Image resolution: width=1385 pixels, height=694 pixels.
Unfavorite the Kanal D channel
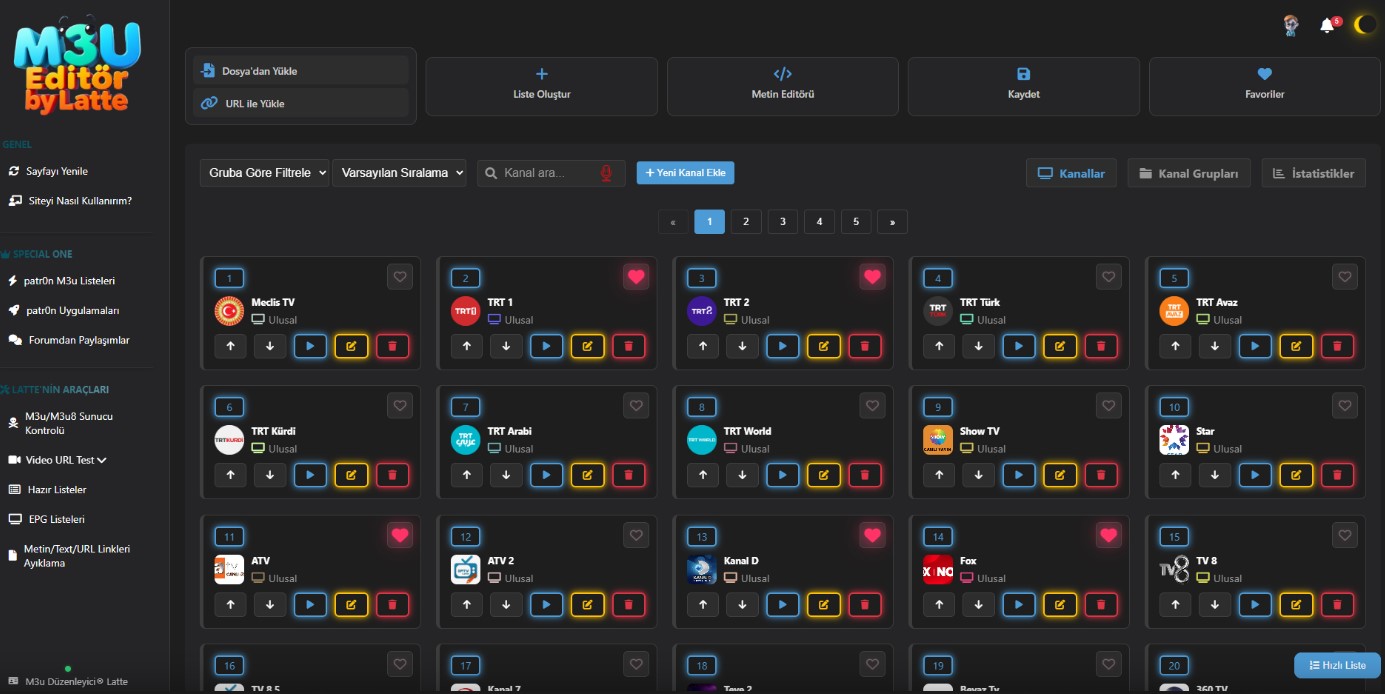(872, 535)
